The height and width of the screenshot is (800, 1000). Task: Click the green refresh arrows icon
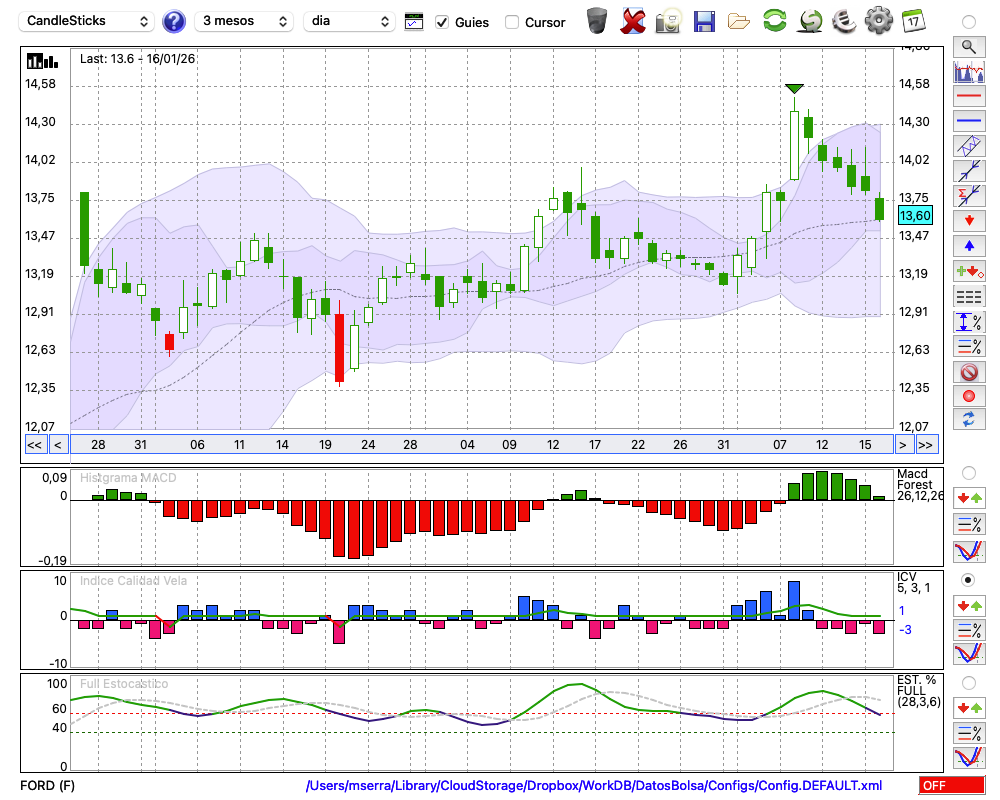tap(774, 20)
